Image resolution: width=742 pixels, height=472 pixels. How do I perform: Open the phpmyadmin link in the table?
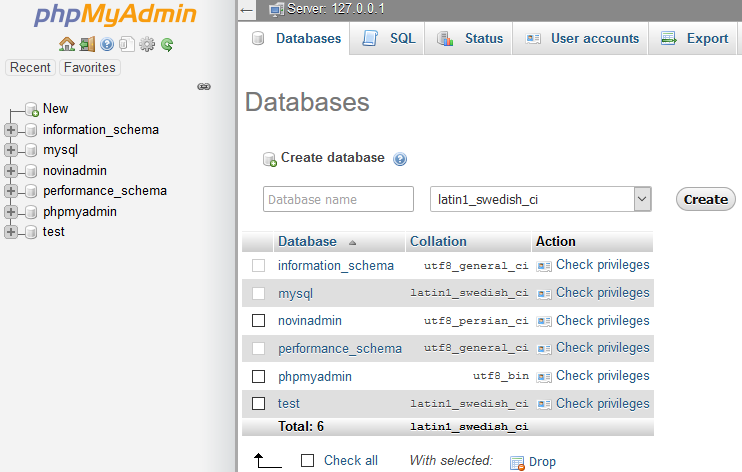315,377
